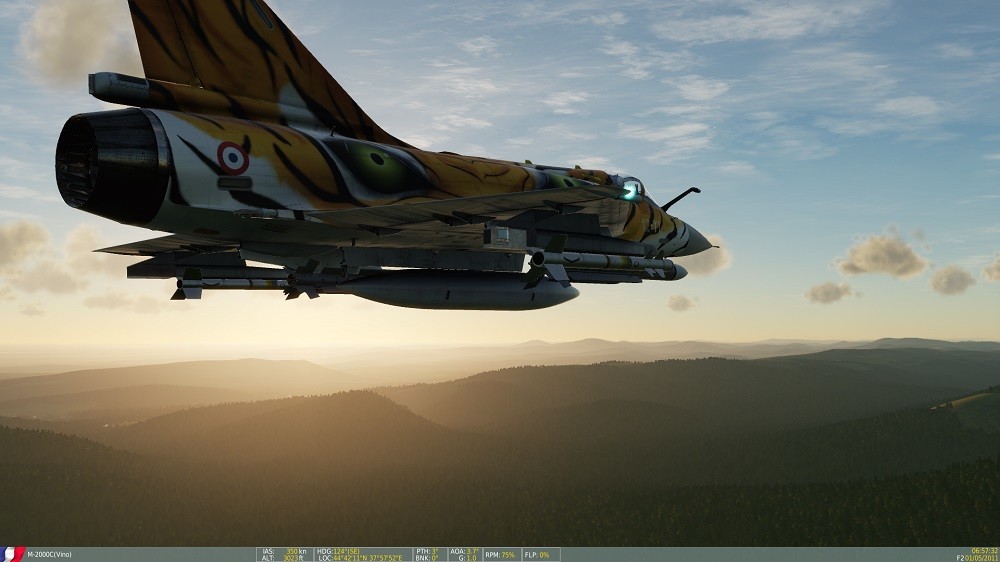
Task: Click the FLP 0% flaps readout
Action: click(537, 555)
